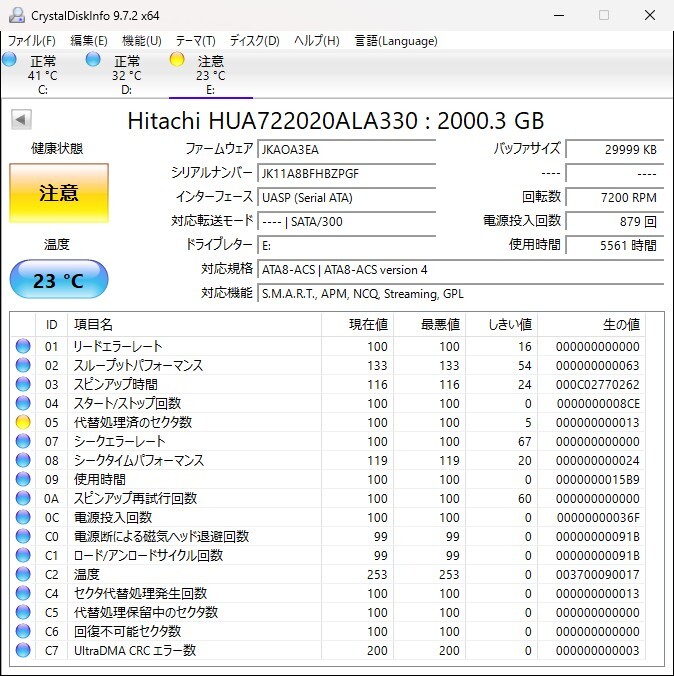Click status icon of 電源断による磁気ヘッド退避回数 row

[23, 536]
